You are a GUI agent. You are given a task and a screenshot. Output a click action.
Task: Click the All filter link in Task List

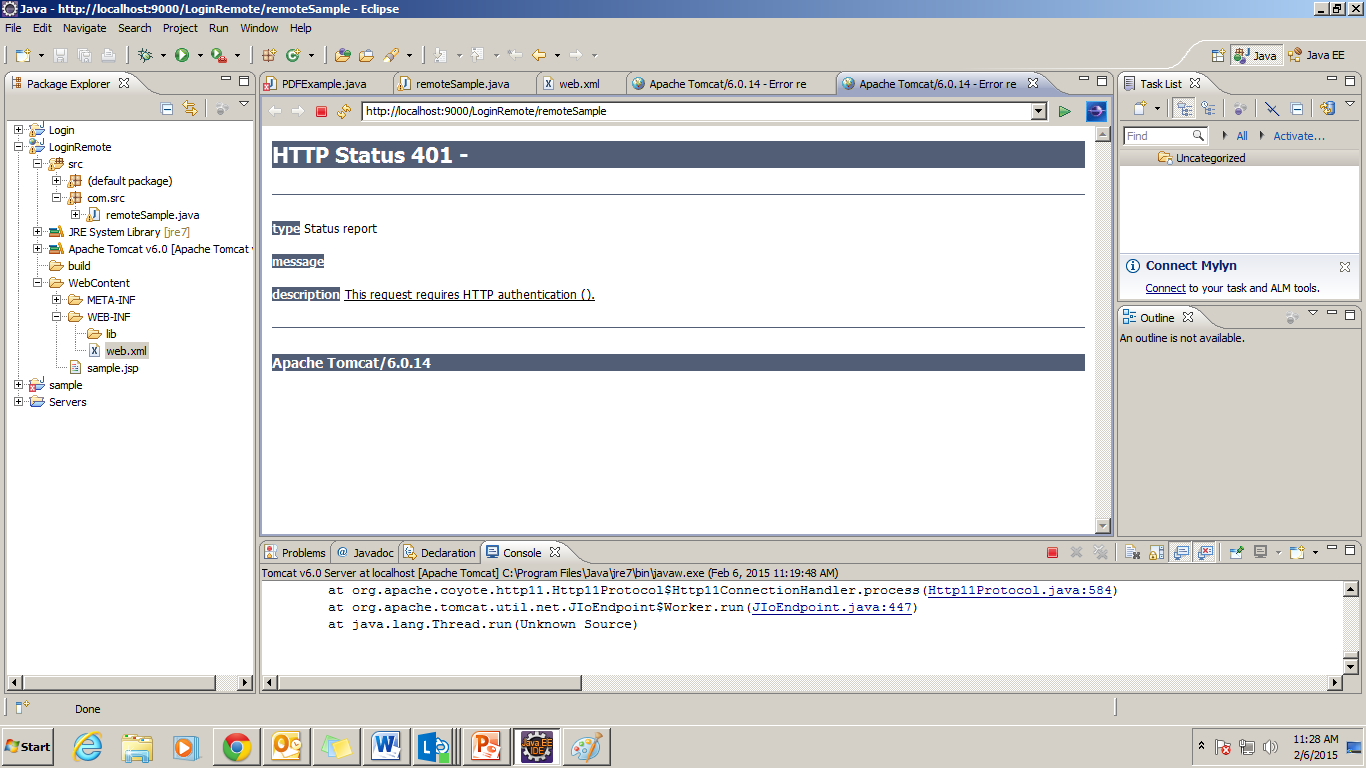1242,136
